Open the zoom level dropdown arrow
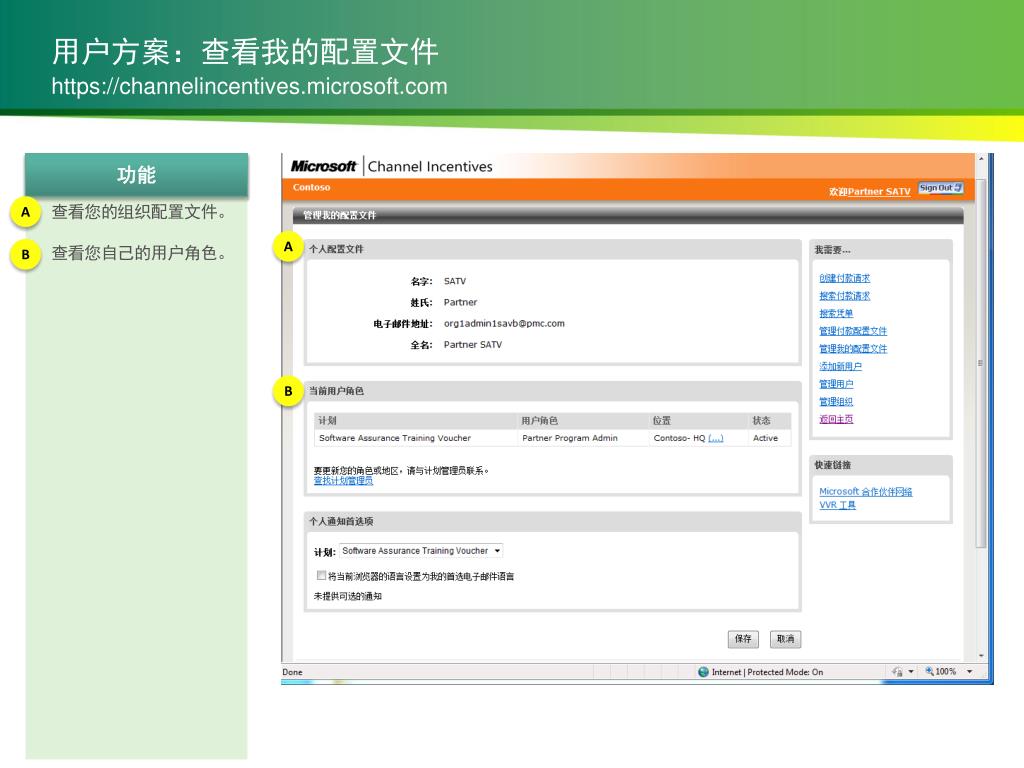 [970, 671]
